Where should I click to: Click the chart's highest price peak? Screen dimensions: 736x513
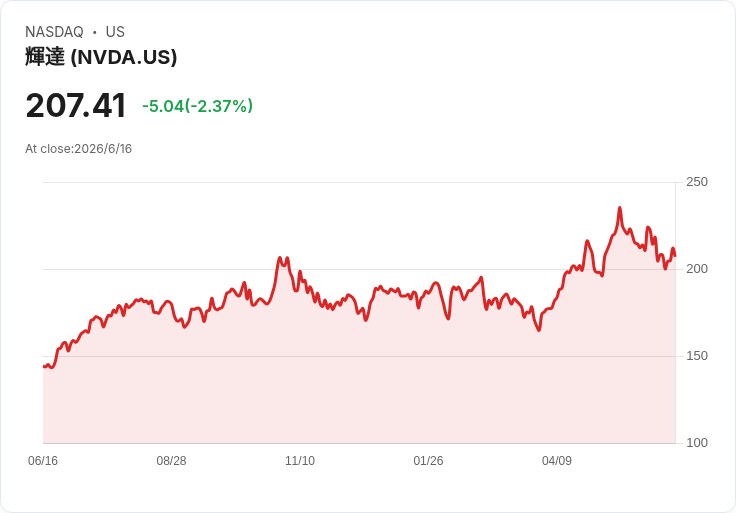click(x=620, y=208)
